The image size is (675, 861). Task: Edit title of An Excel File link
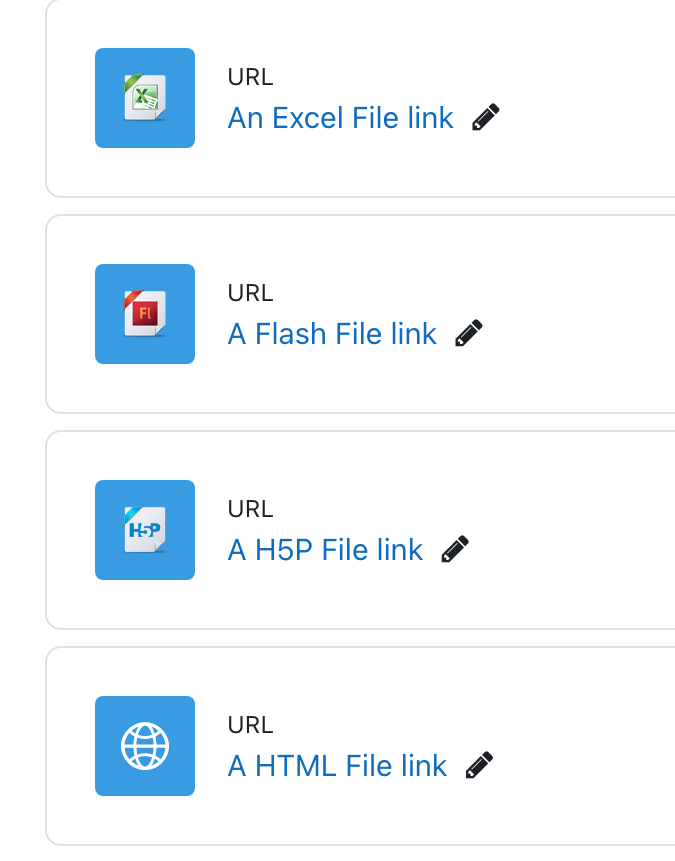486,117
